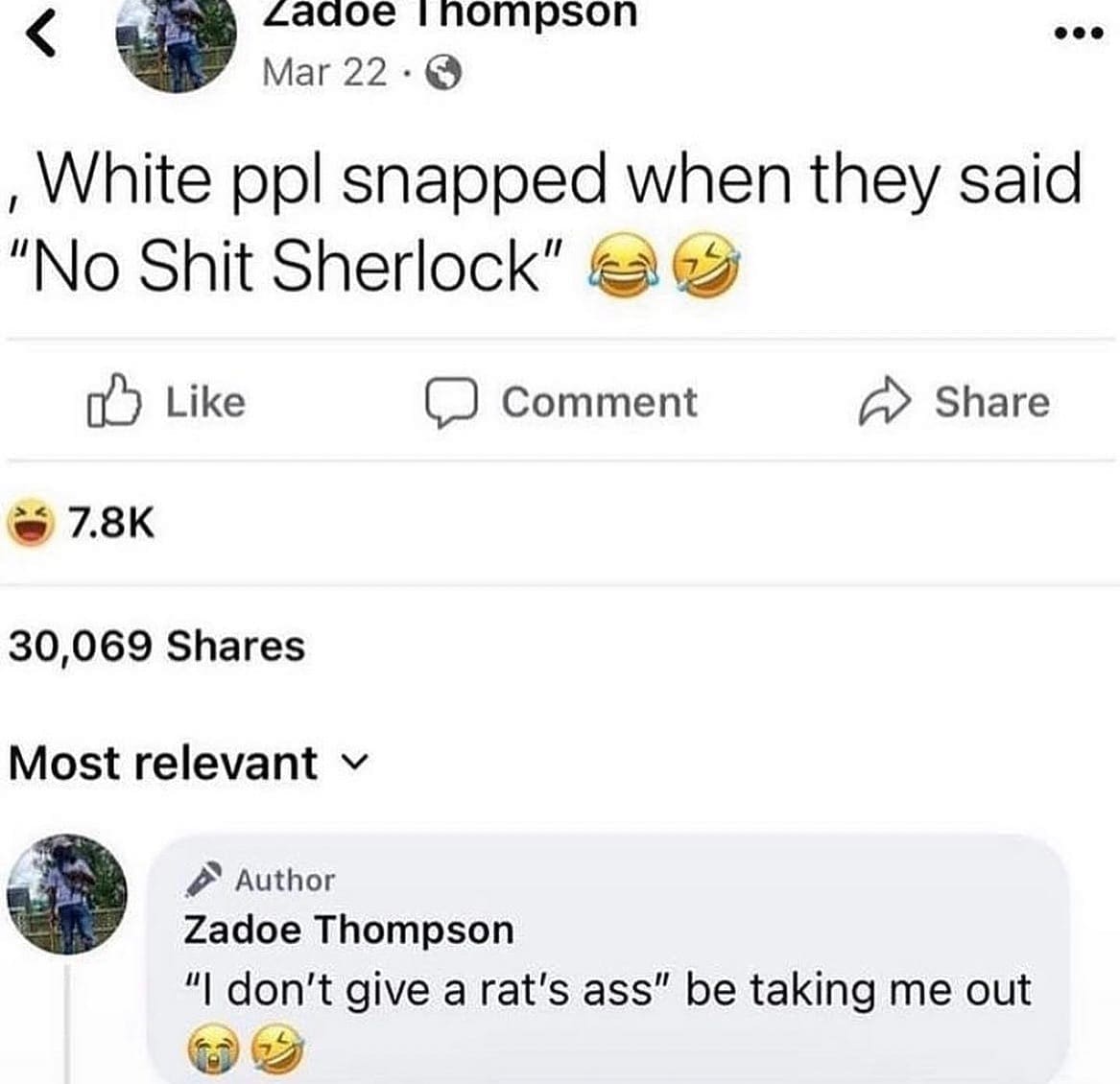Screen dimensions: 1120x1084
Task: Open Zadoe Thompson's profile from post header
Action: tap(450, 12)
